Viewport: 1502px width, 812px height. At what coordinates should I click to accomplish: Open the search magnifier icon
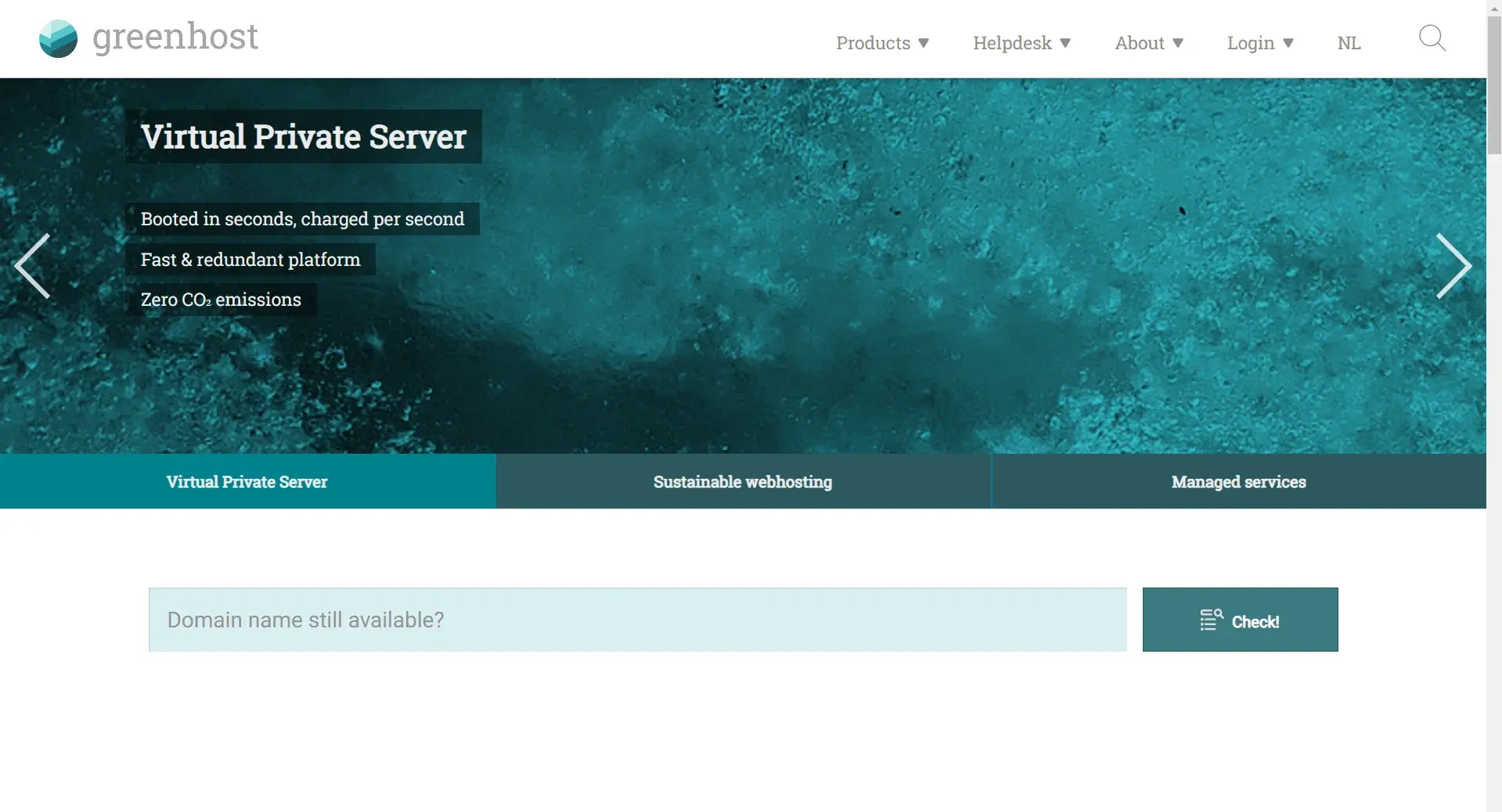coord(1432,38)
